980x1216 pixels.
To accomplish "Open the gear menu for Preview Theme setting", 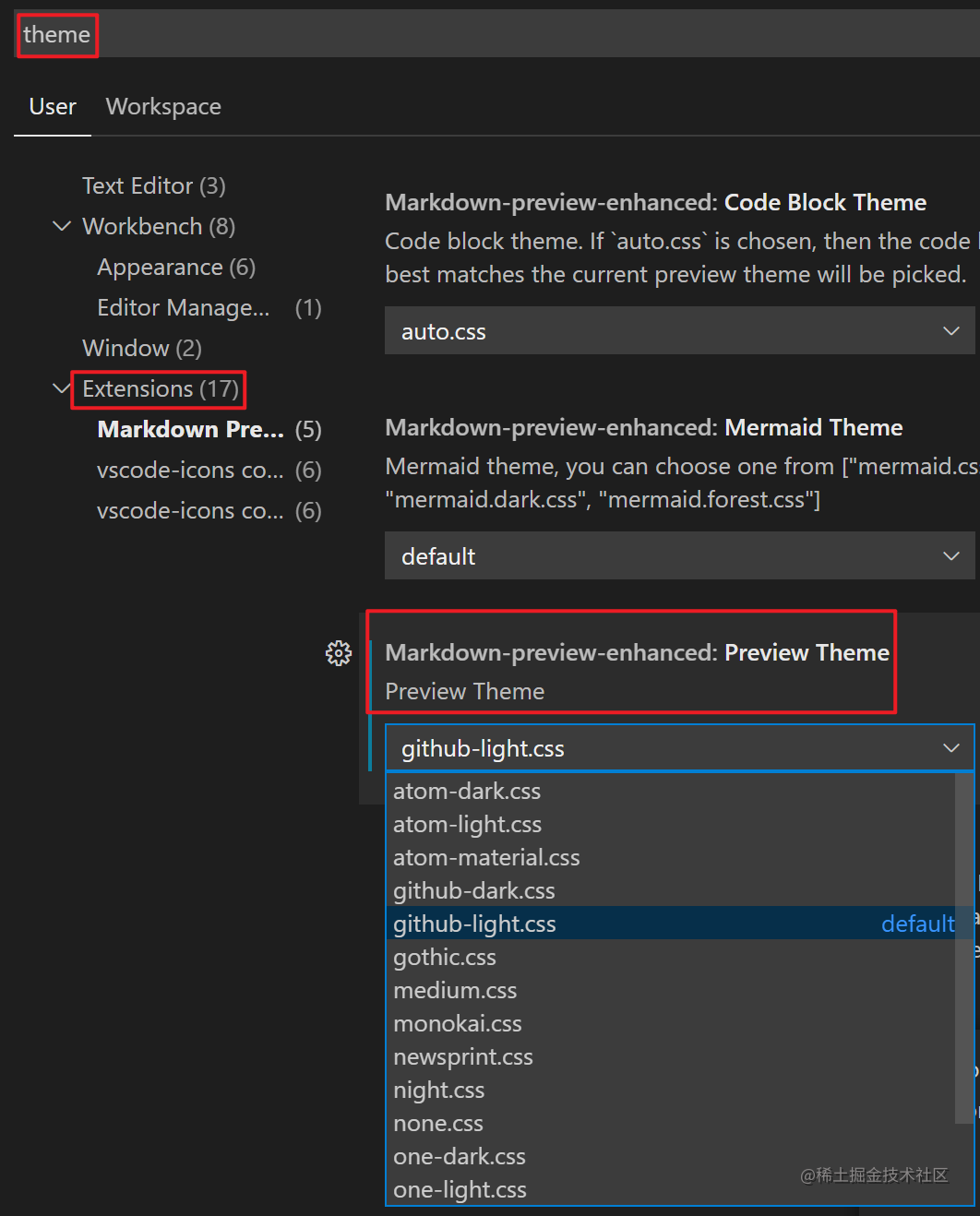I will (339, 653).
